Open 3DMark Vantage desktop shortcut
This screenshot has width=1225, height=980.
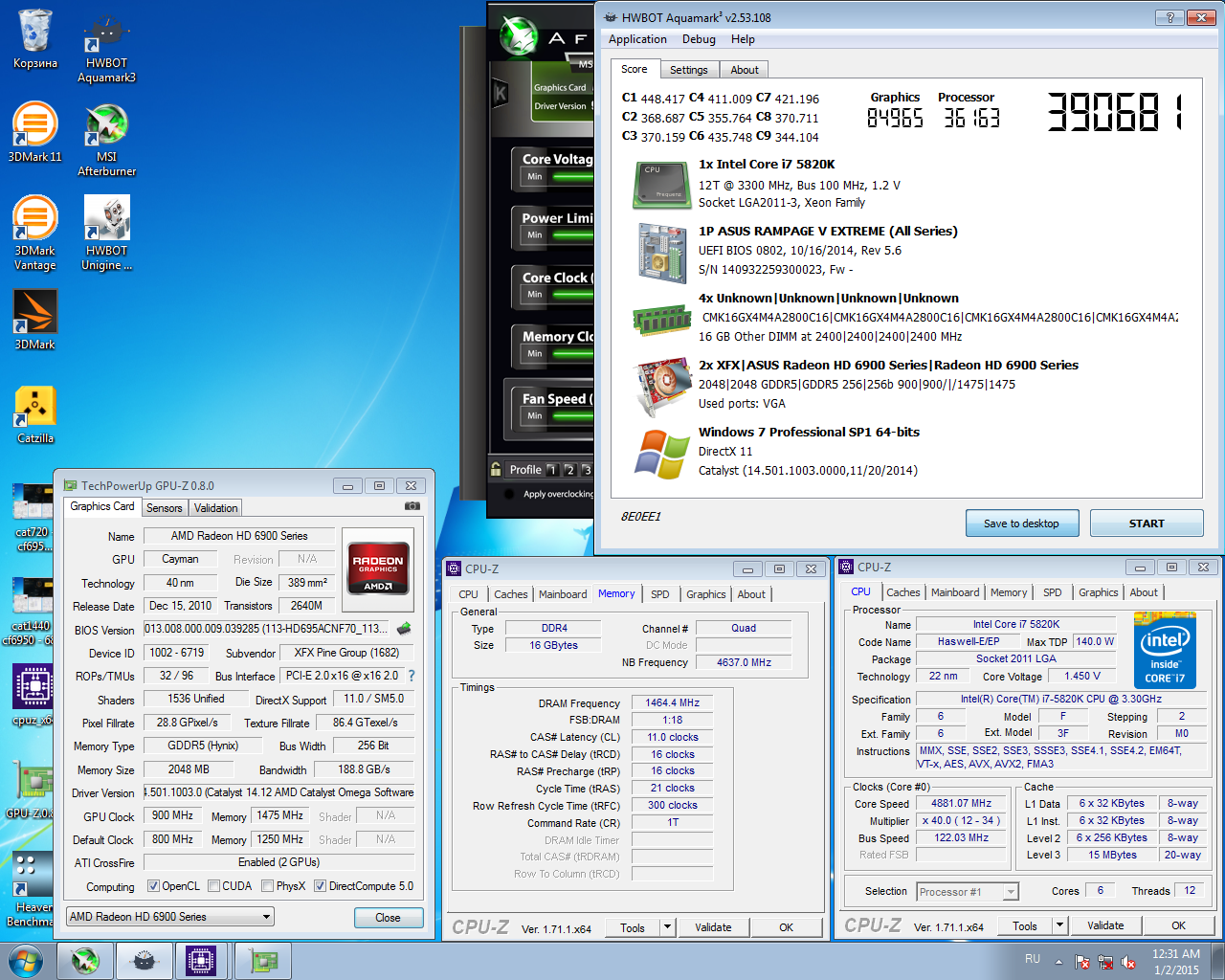(35, 234)
